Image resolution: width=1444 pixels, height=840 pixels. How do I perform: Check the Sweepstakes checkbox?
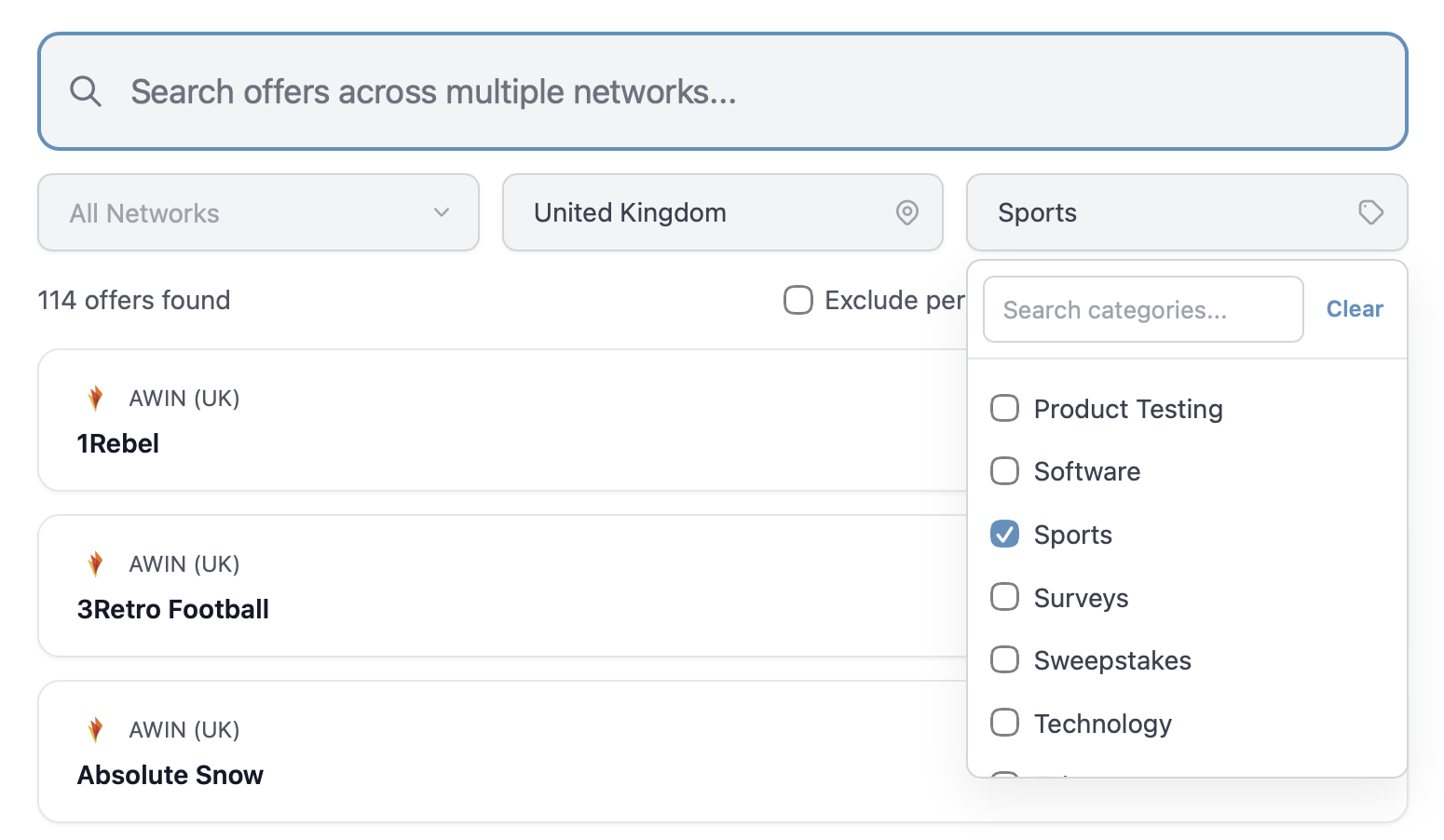point(1004,659)
